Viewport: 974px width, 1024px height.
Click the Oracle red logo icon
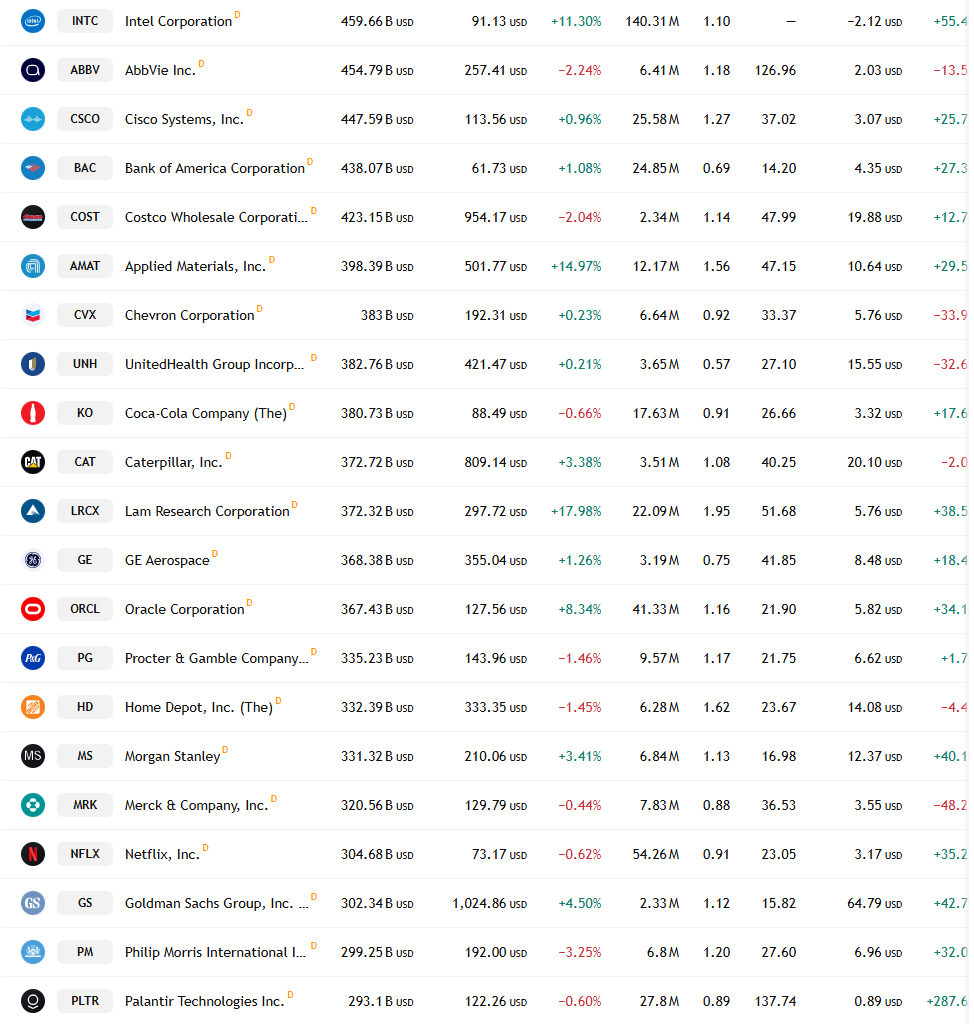coord(33,609)
